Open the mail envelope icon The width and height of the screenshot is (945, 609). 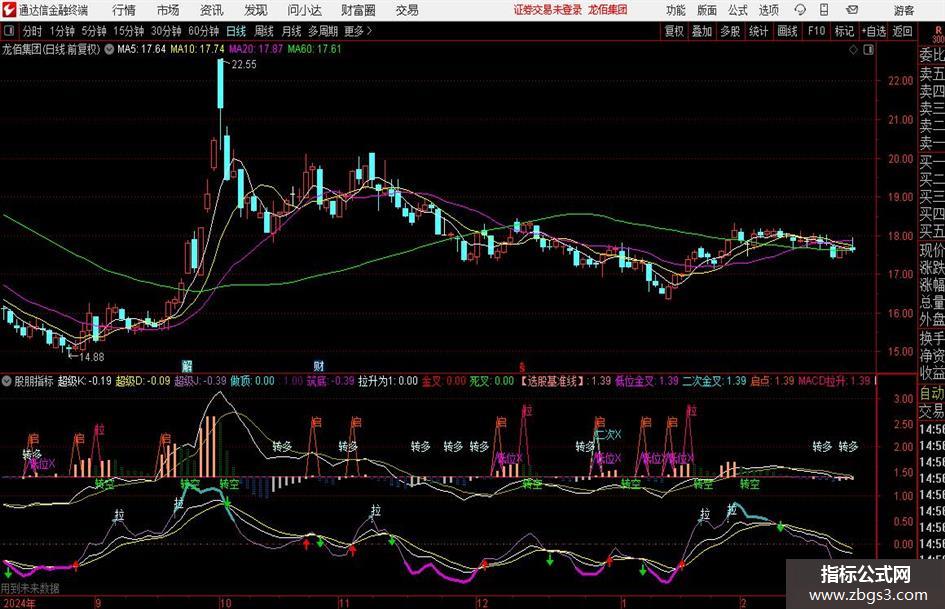pyautogui.click(x=852, y=10)
